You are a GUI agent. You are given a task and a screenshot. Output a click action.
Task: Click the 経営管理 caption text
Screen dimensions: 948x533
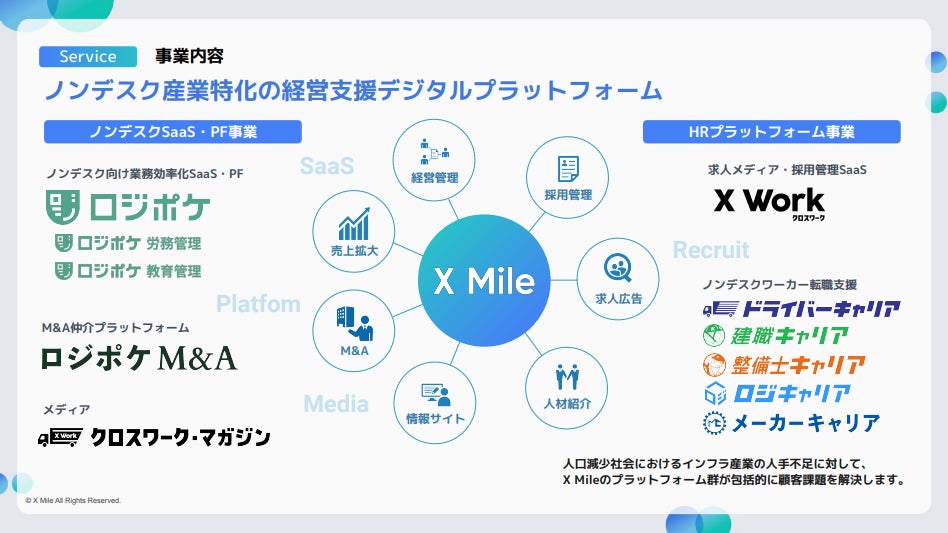[x=434, y=178]
